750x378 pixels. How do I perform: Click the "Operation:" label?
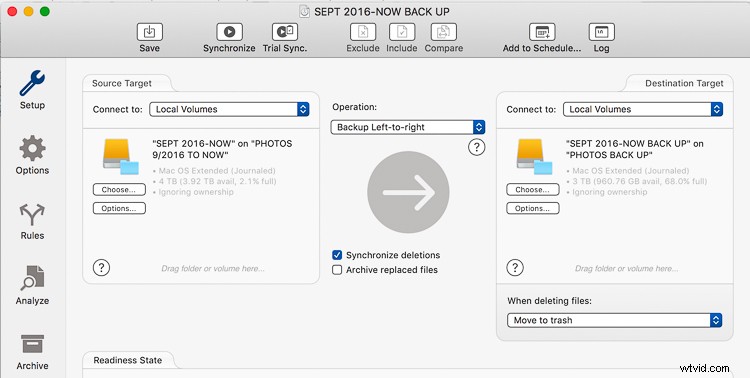pos(354,107)
